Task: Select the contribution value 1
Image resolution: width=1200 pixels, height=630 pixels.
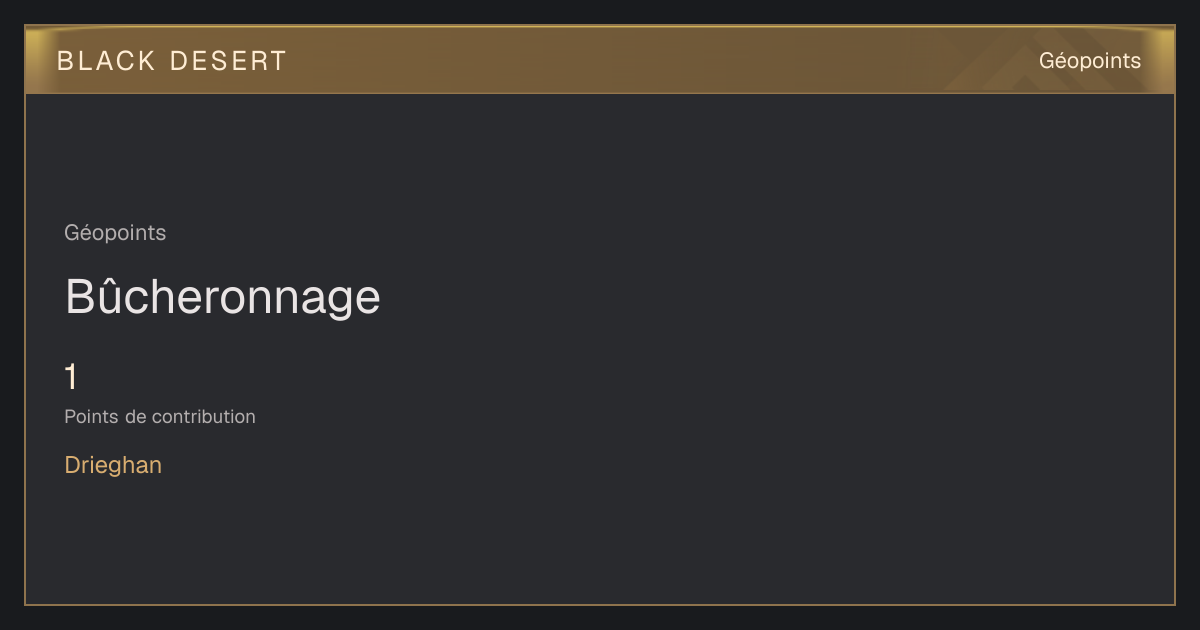Action: [71, 378]
